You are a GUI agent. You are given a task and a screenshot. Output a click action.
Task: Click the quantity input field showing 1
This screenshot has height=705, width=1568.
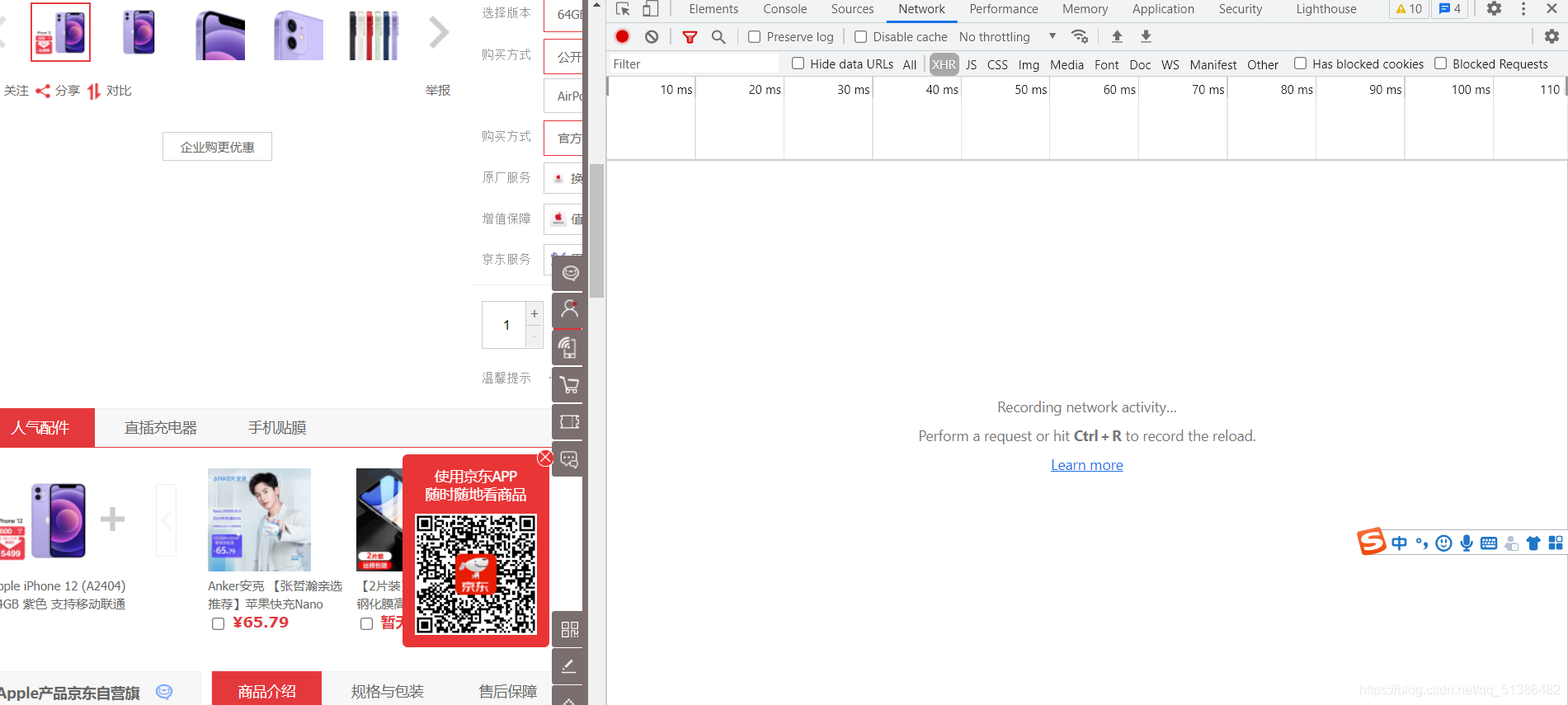click(x=504, y=325)
